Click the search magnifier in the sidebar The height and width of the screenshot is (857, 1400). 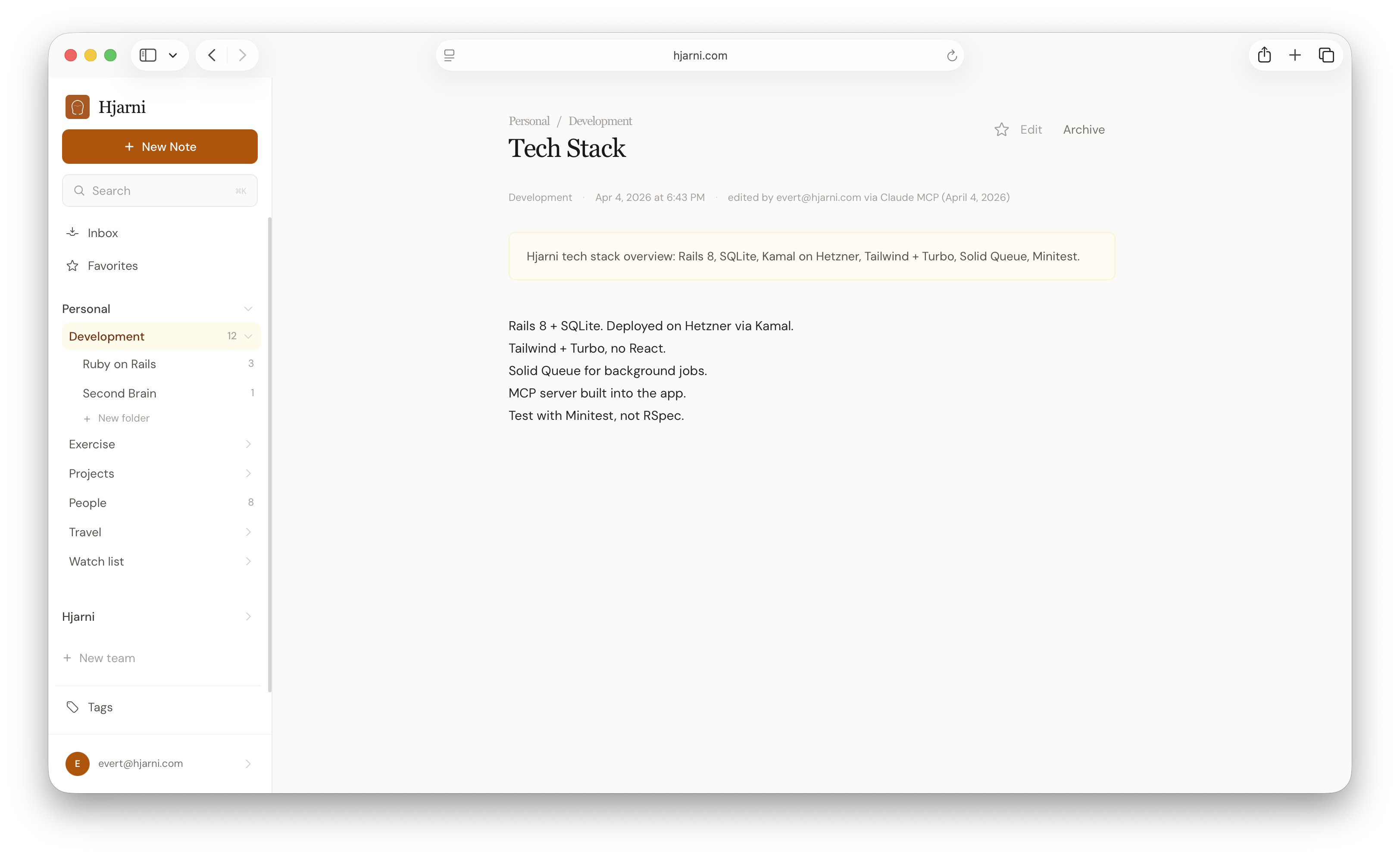[80, 191]
